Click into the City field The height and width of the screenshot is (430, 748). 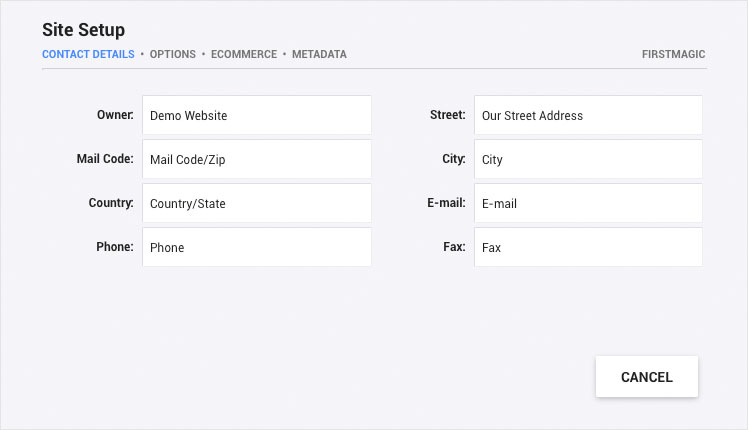coord(588,159)
